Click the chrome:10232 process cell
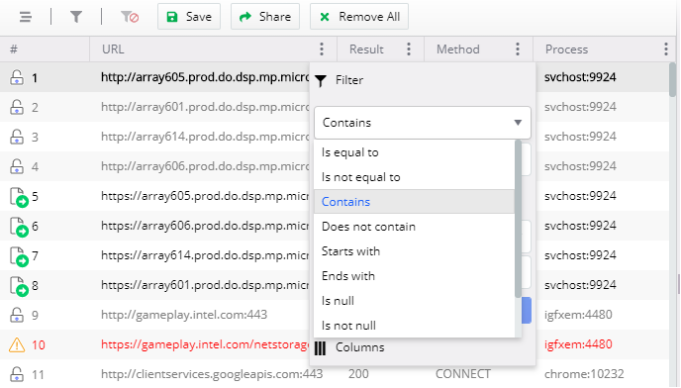 click(x=584, y=374)
